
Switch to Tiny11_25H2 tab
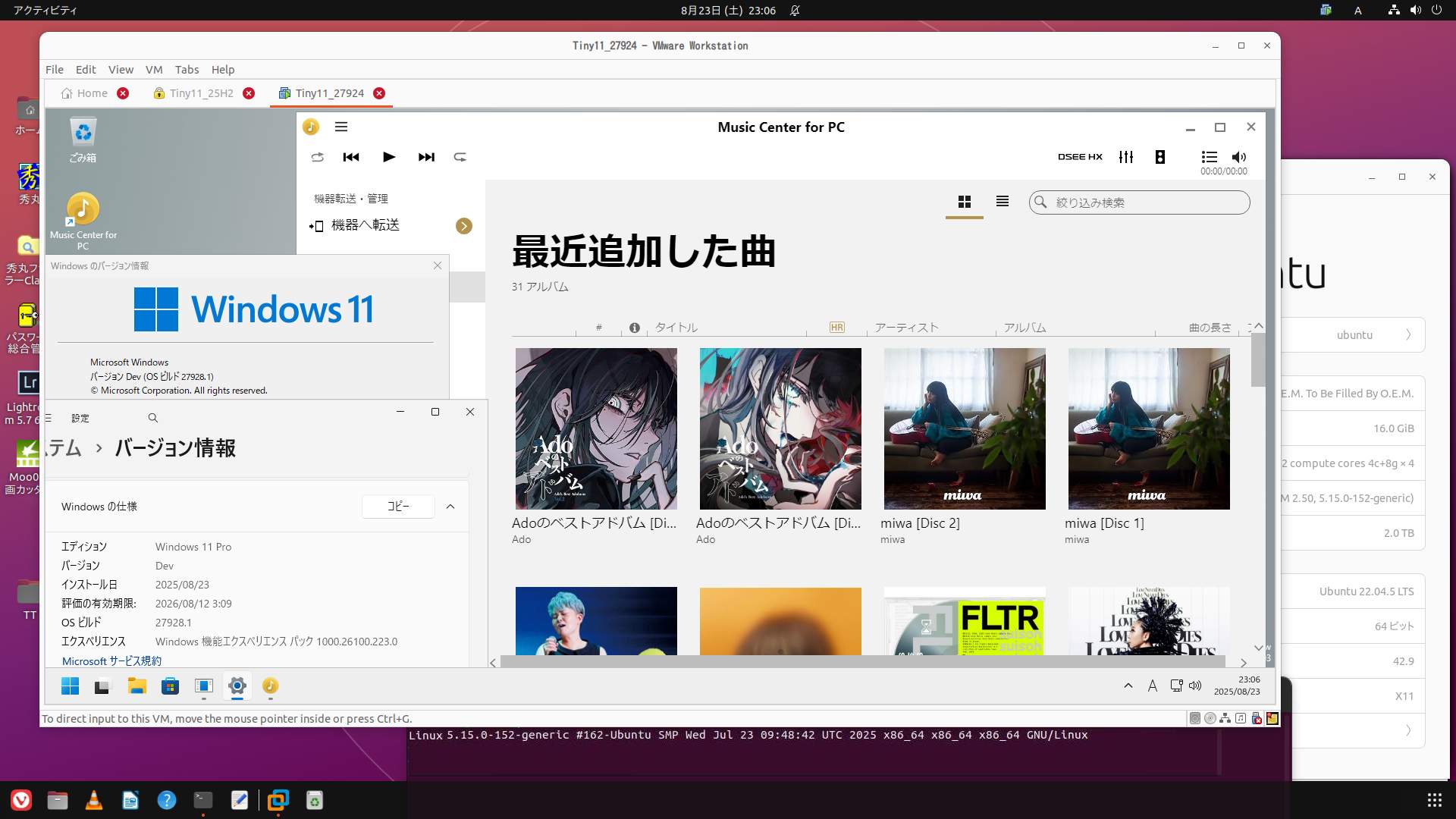(202, 93)
